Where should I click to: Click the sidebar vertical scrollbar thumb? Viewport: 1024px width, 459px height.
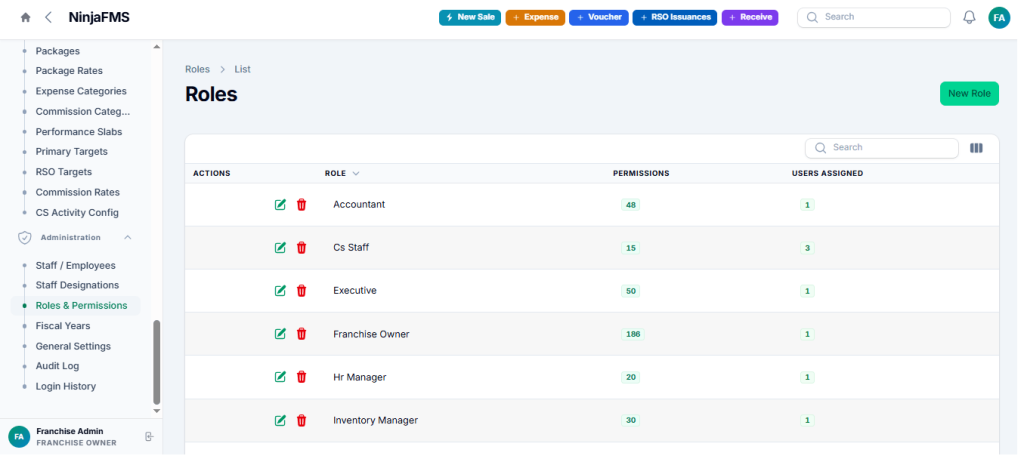156,362
